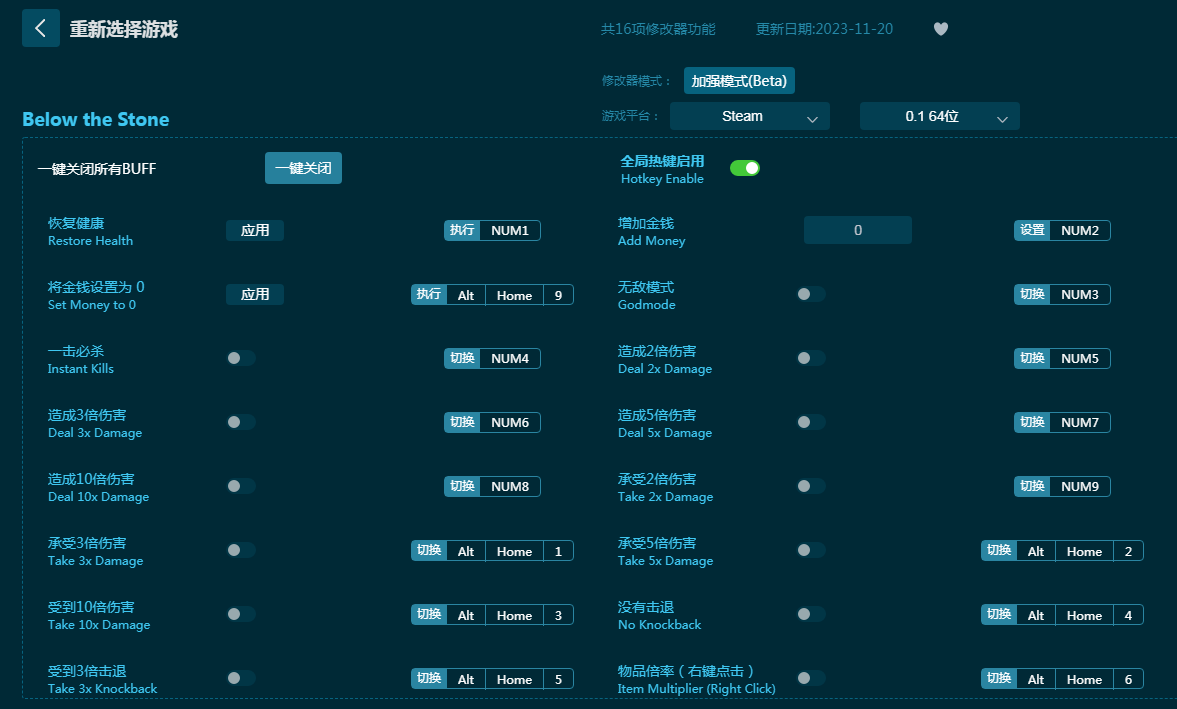This screenshot has height=709, width=1177.
Task: Enable Deal 2x Damage toggle
Action: pyautogui.click(x=811, y=358)
